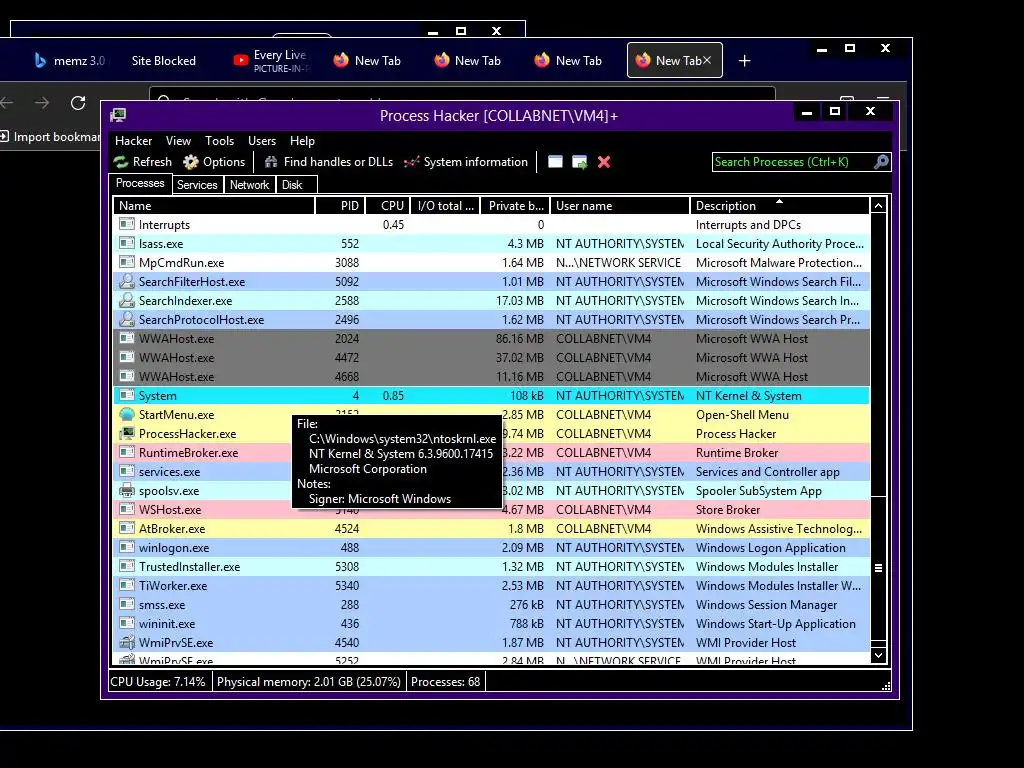Open the Tools menu
The width and height of the screenshot is (1024, 768).
[x=219, y=141]
